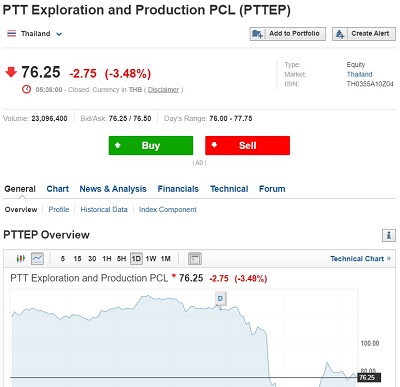Viewport: 400px width, 387px height.
Task: Open the Disclaimer link
Action: pyautogui.click(x=163, y=90)
